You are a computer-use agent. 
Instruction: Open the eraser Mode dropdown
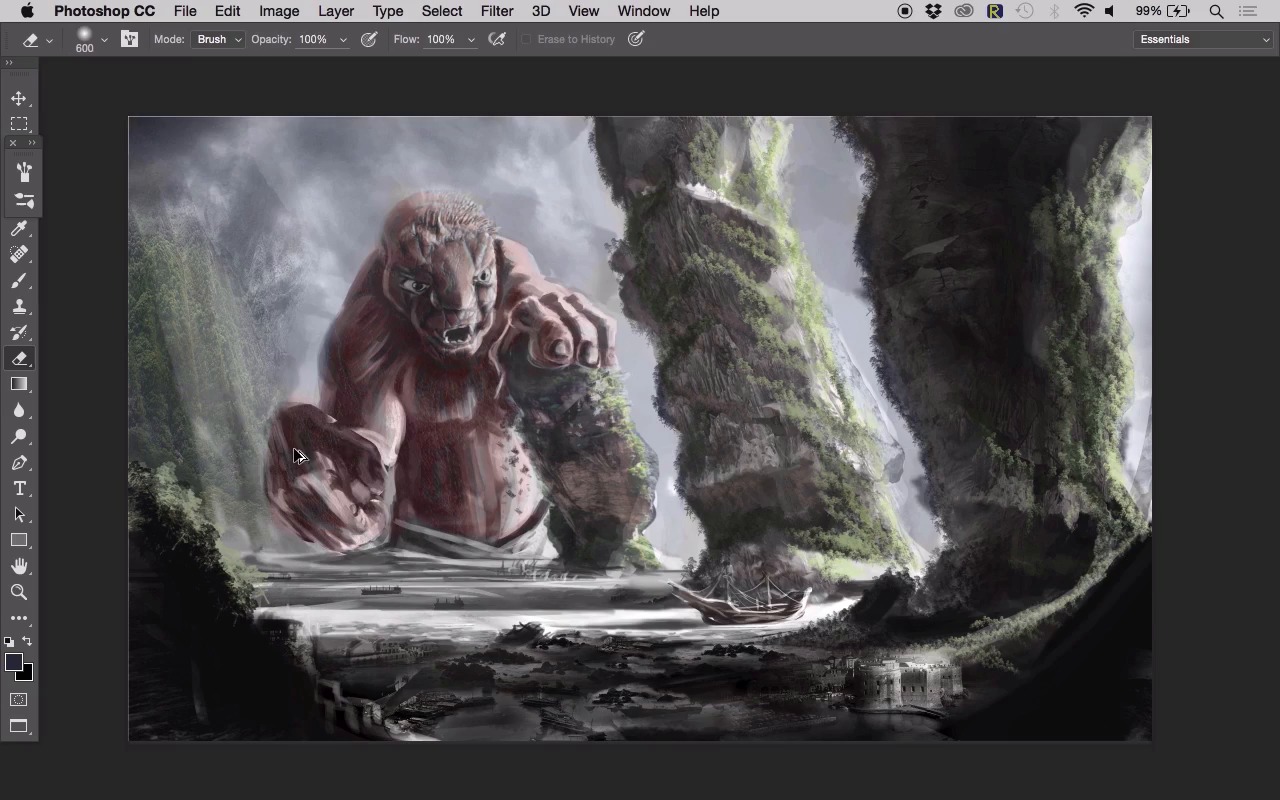[x=218, y=40]
